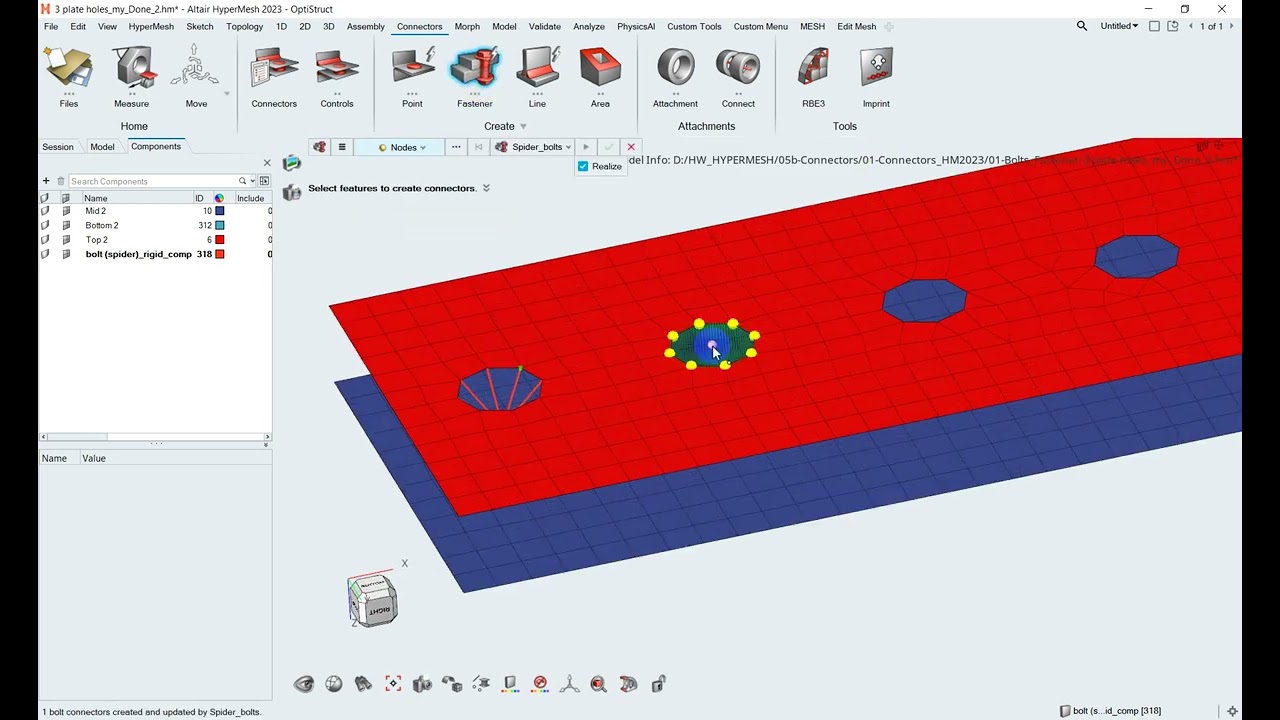Click the Search Components input field

click(152, 181)
